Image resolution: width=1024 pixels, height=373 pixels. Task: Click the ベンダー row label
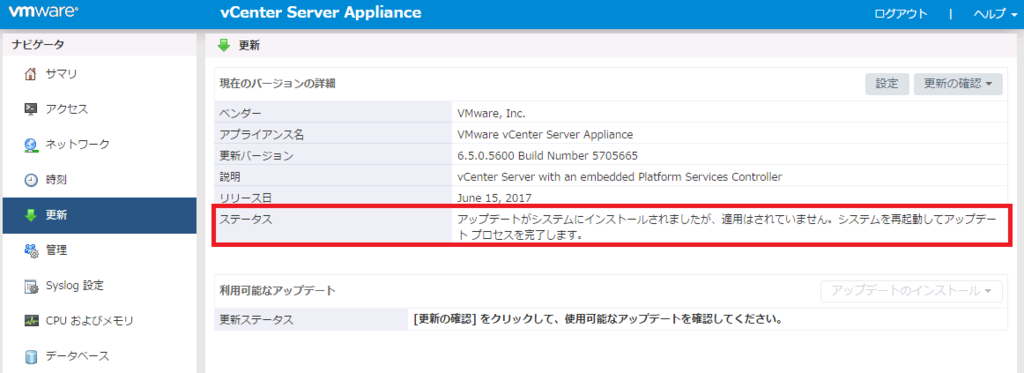tap(240, 113)
